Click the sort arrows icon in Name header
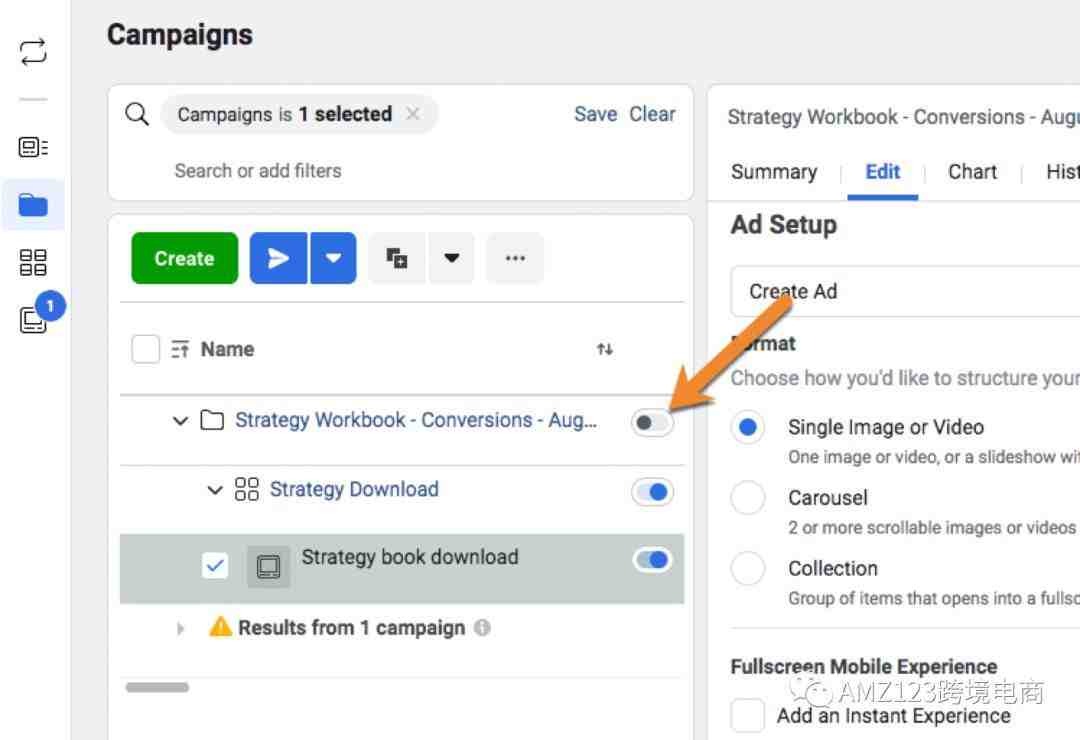Viewport: 1080px width, 740px height. (604, 349)
